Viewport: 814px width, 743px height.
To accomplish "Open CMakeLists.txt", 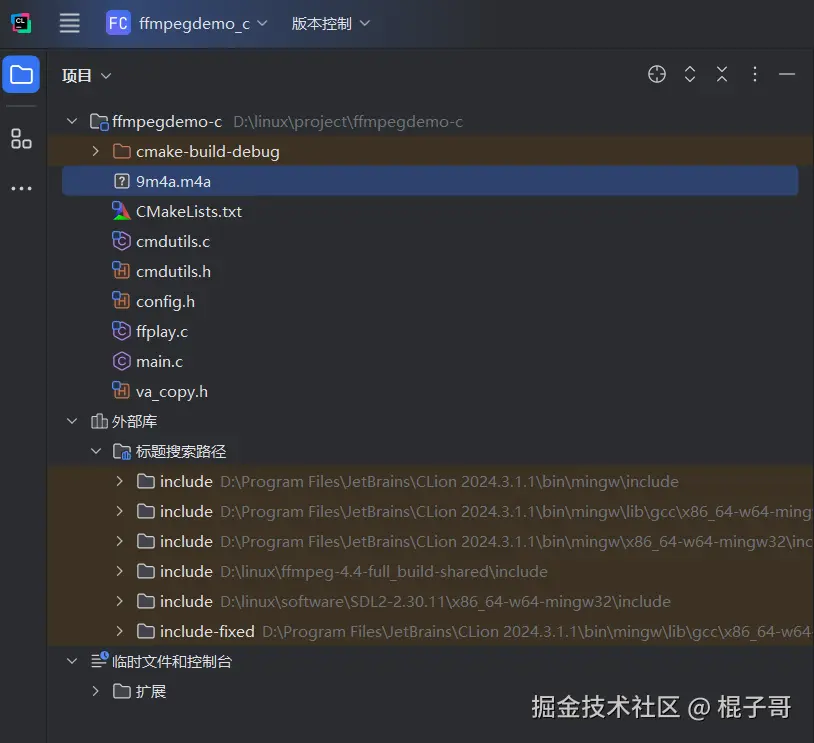I will (188, 211).
